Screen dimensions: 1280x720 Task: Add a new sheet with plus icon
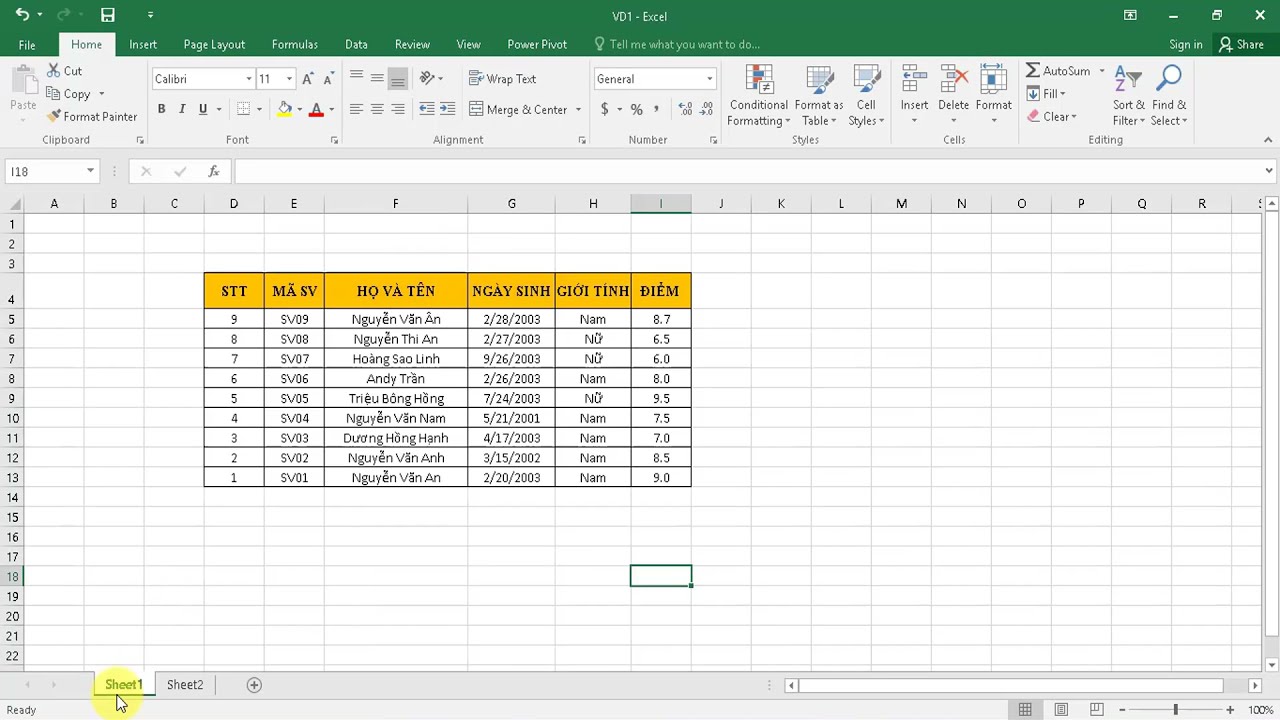[x=254, y=685]
